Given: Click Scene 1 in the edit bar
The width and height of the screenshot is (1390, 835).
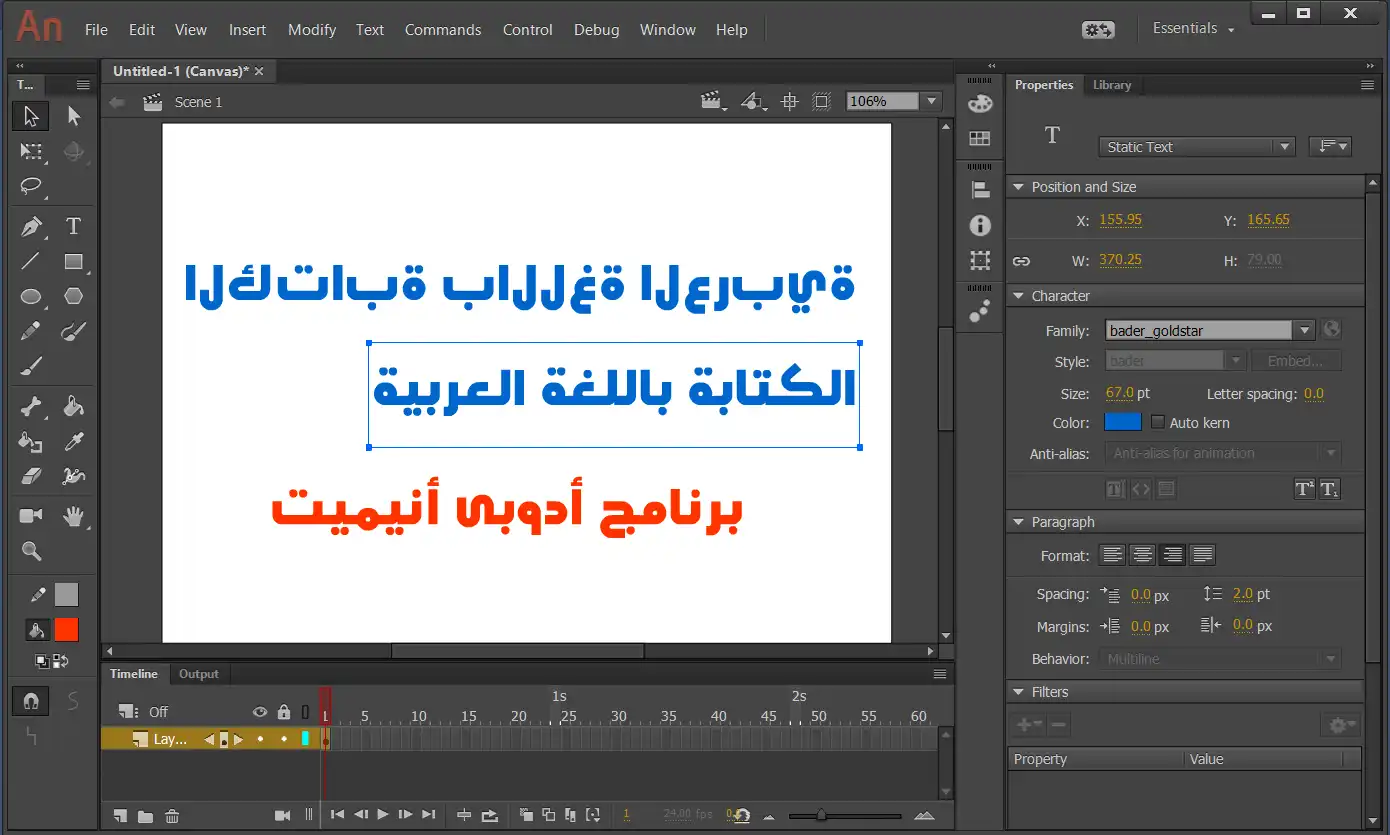Looking at the screenshot, I should [198, 102].
